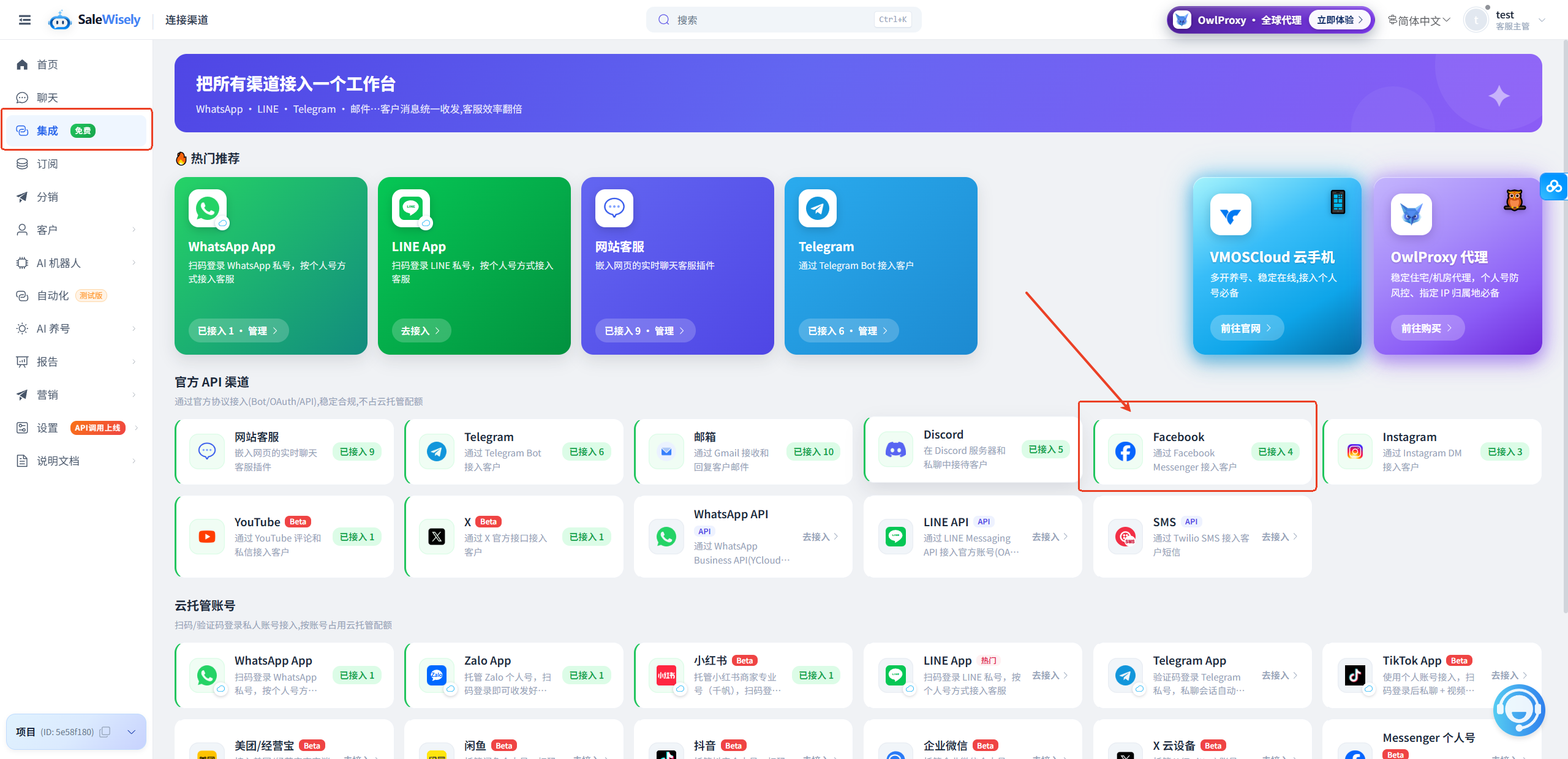The width and height of the screenshot is (1568, 759).
Task: Expand the 报告 sidebar menu
Action: pos(76,362)
